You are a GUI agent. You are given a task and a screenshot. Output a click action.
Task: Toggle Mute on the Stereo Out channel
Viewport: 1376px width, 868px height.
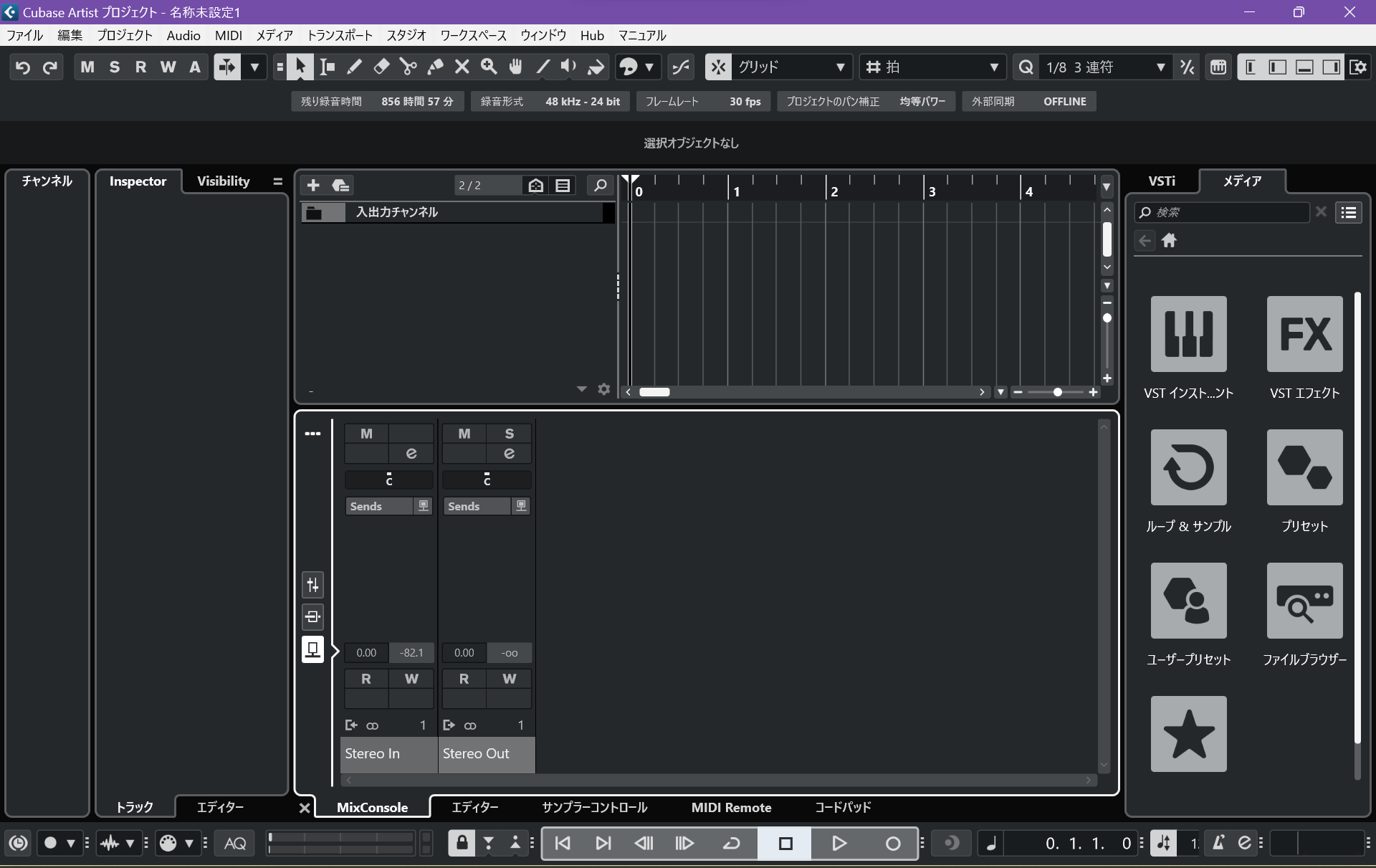click(464, 434)
